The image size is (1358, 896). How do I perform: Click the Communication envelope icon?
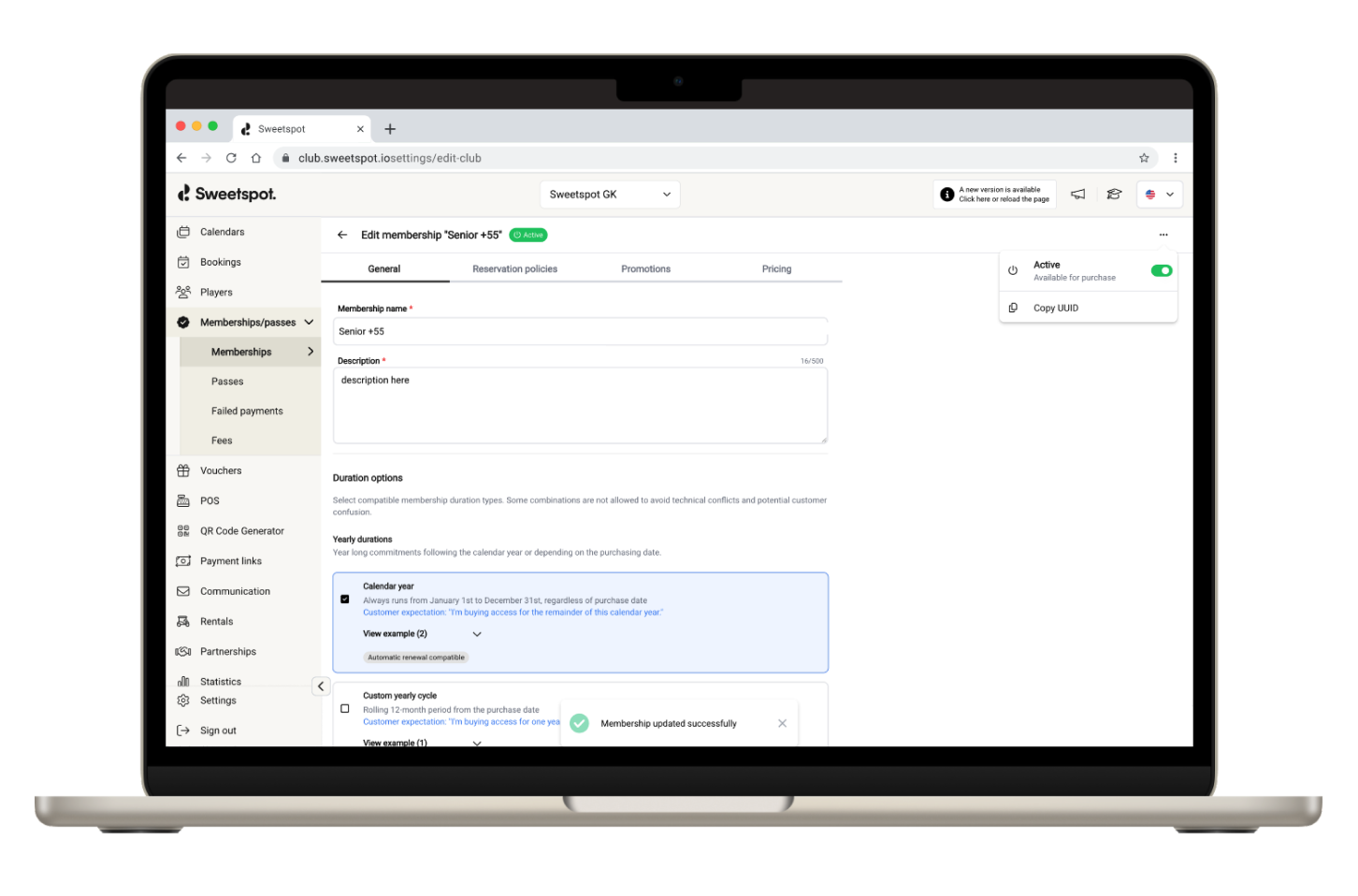183,591
